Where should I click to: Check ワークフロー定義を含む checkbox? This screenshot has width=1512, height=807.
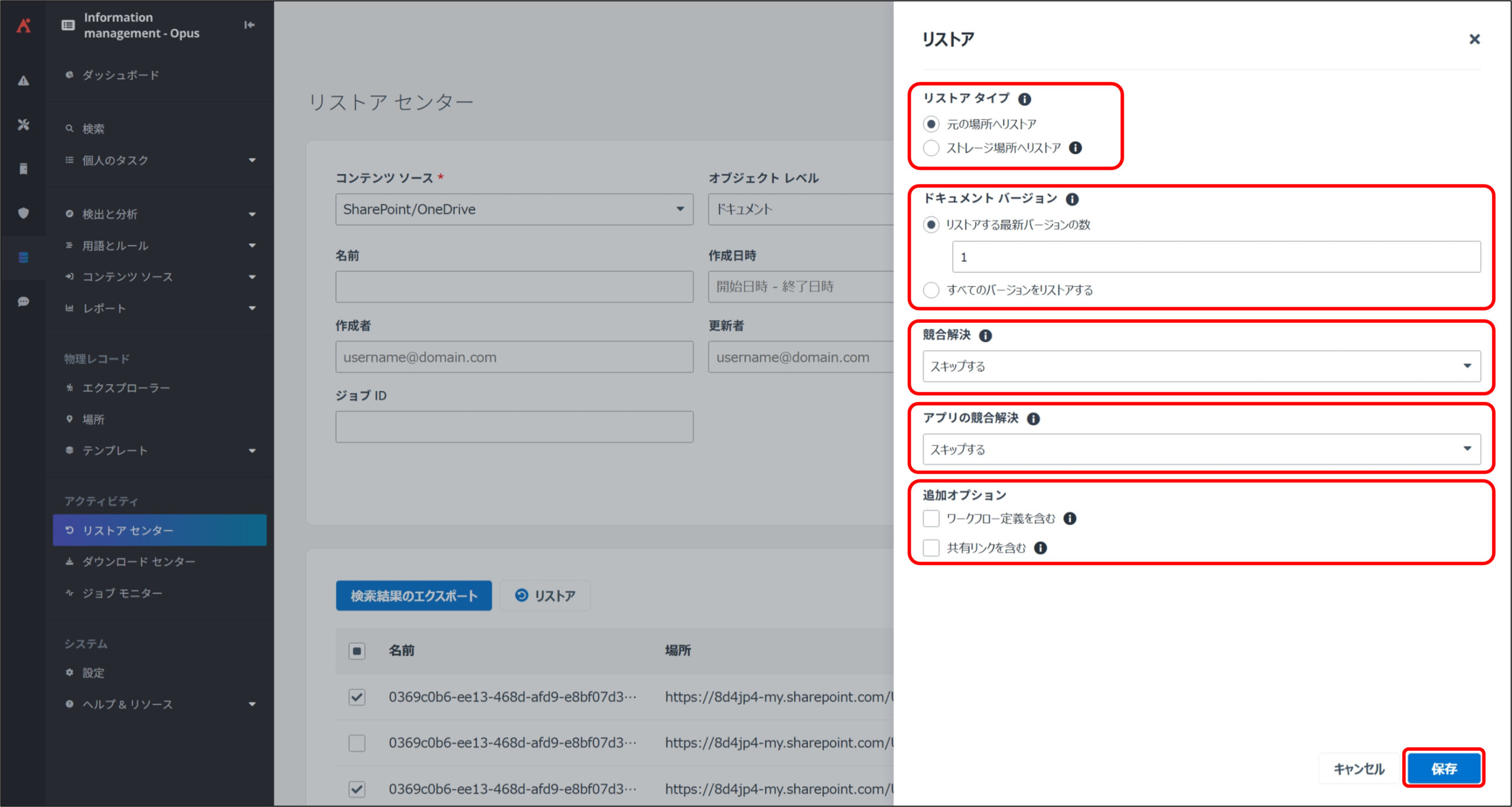[931, 518]
